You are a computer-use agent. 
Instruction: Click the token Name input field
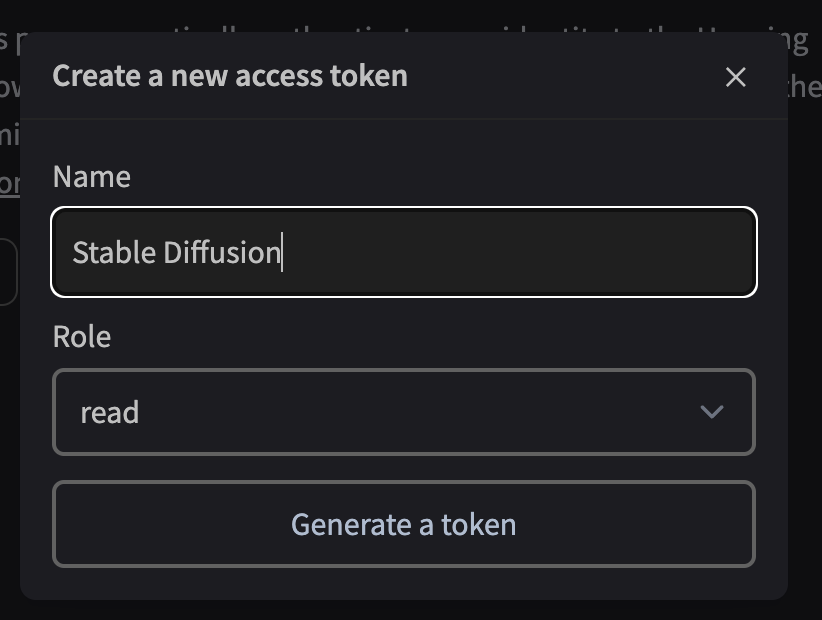(x=500, y=252)
